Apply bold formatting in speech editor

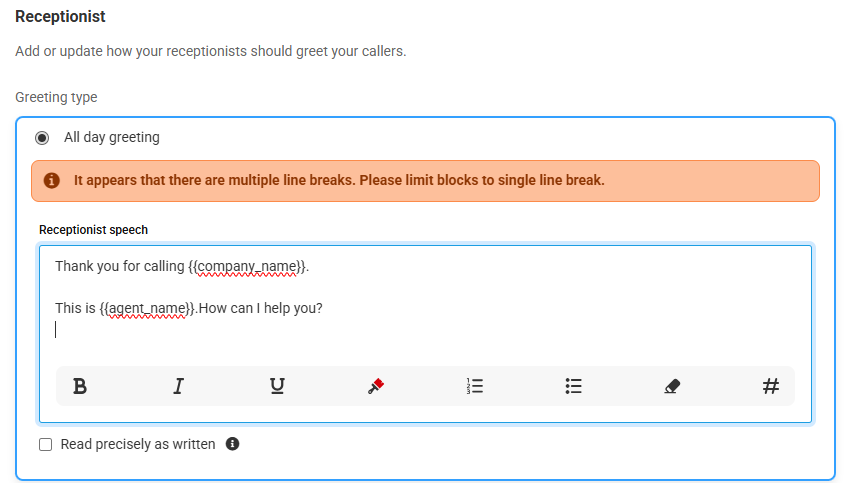[x=80, y=386]
